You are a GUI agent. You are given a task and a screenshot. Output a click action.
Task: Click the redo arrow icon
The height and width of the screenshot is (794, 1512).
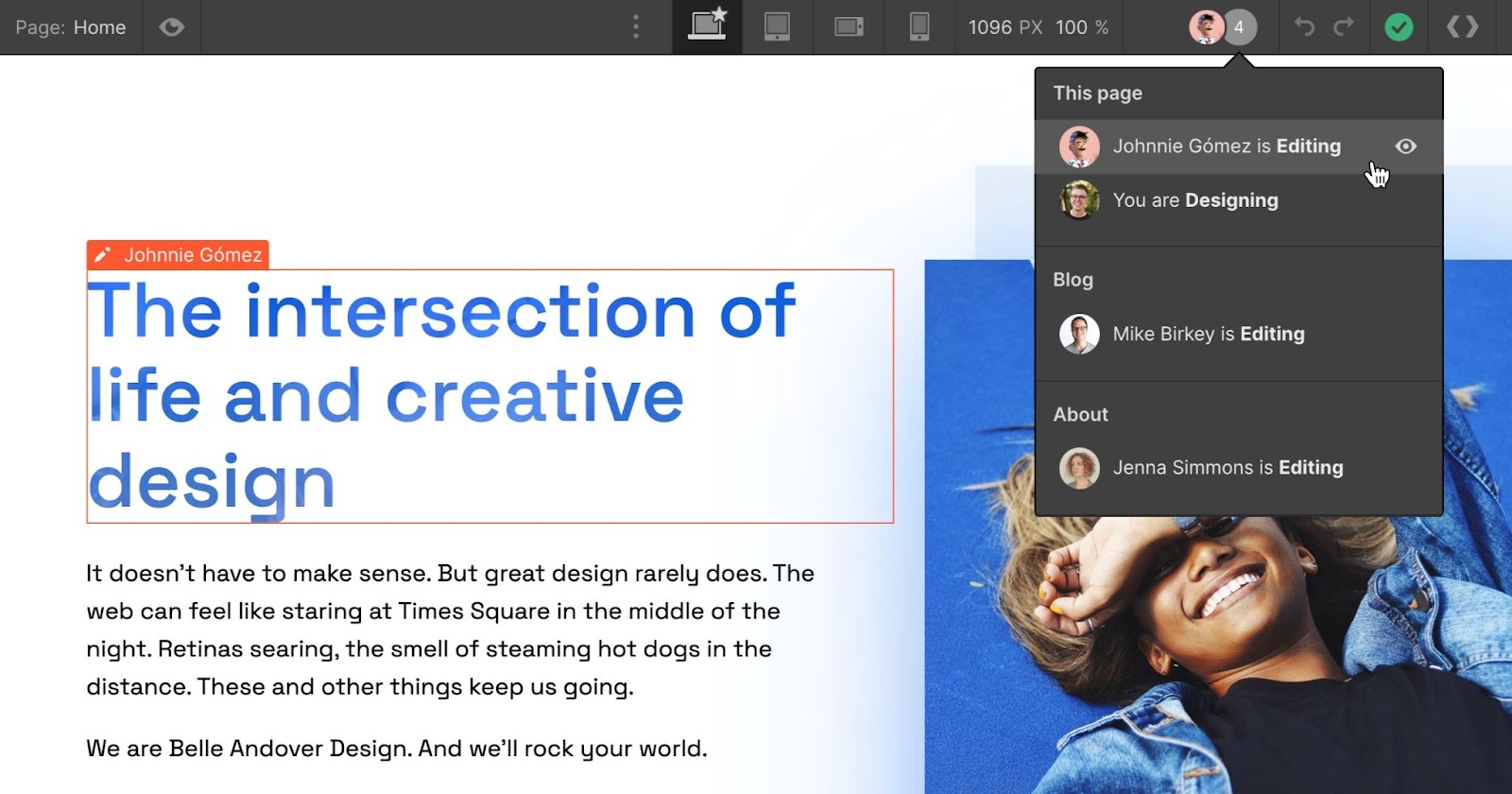(1344, 26)
